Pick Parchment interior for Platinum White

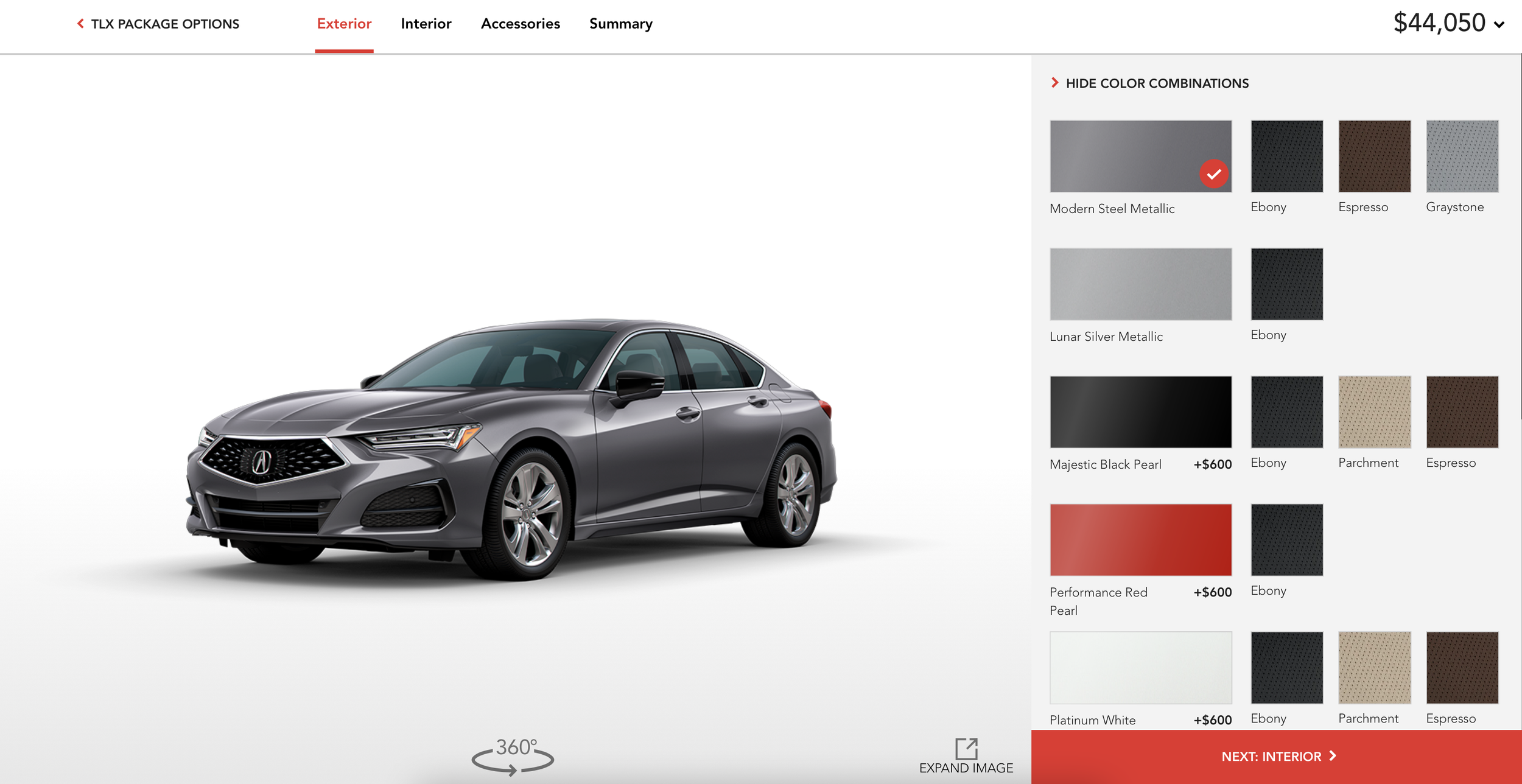tap(1375, 668)
